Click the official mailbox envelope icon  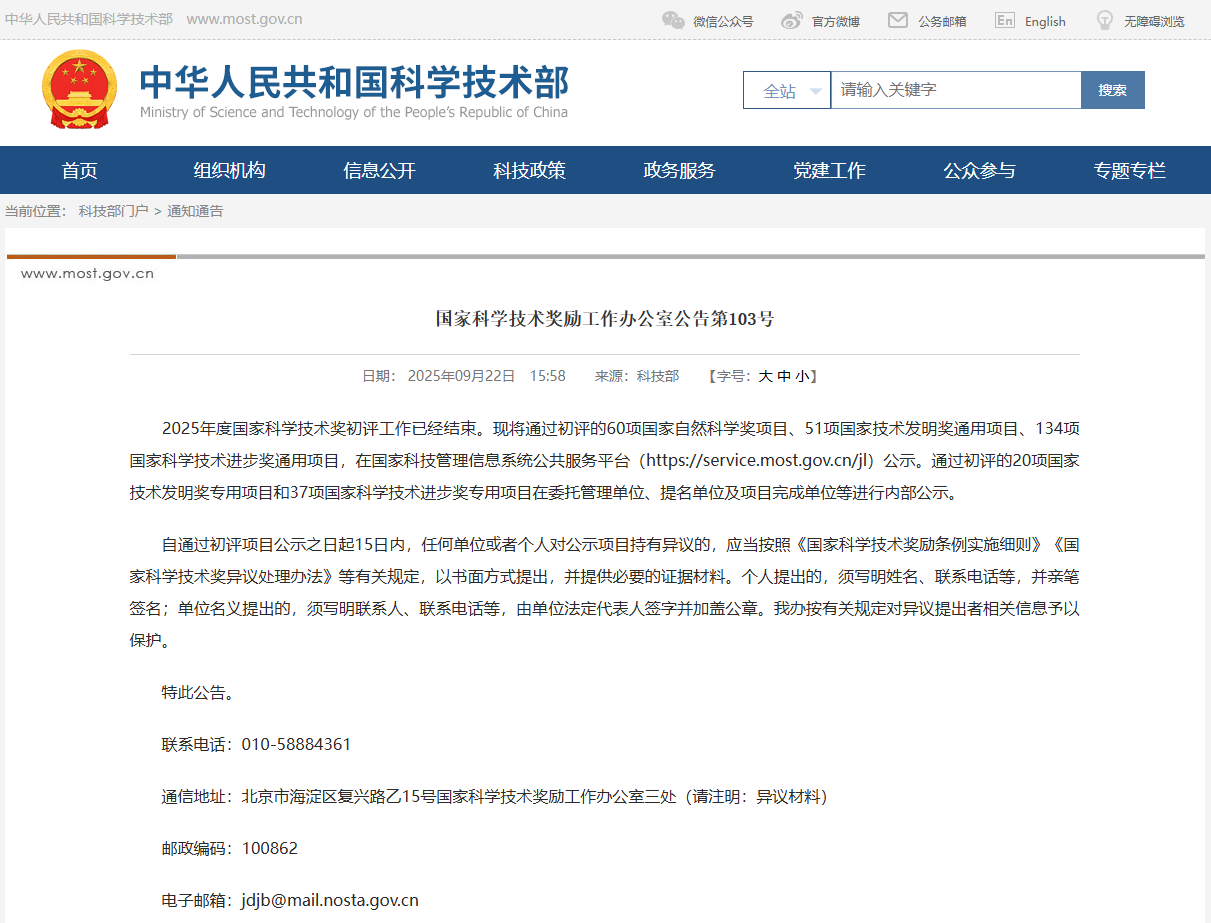898,20
